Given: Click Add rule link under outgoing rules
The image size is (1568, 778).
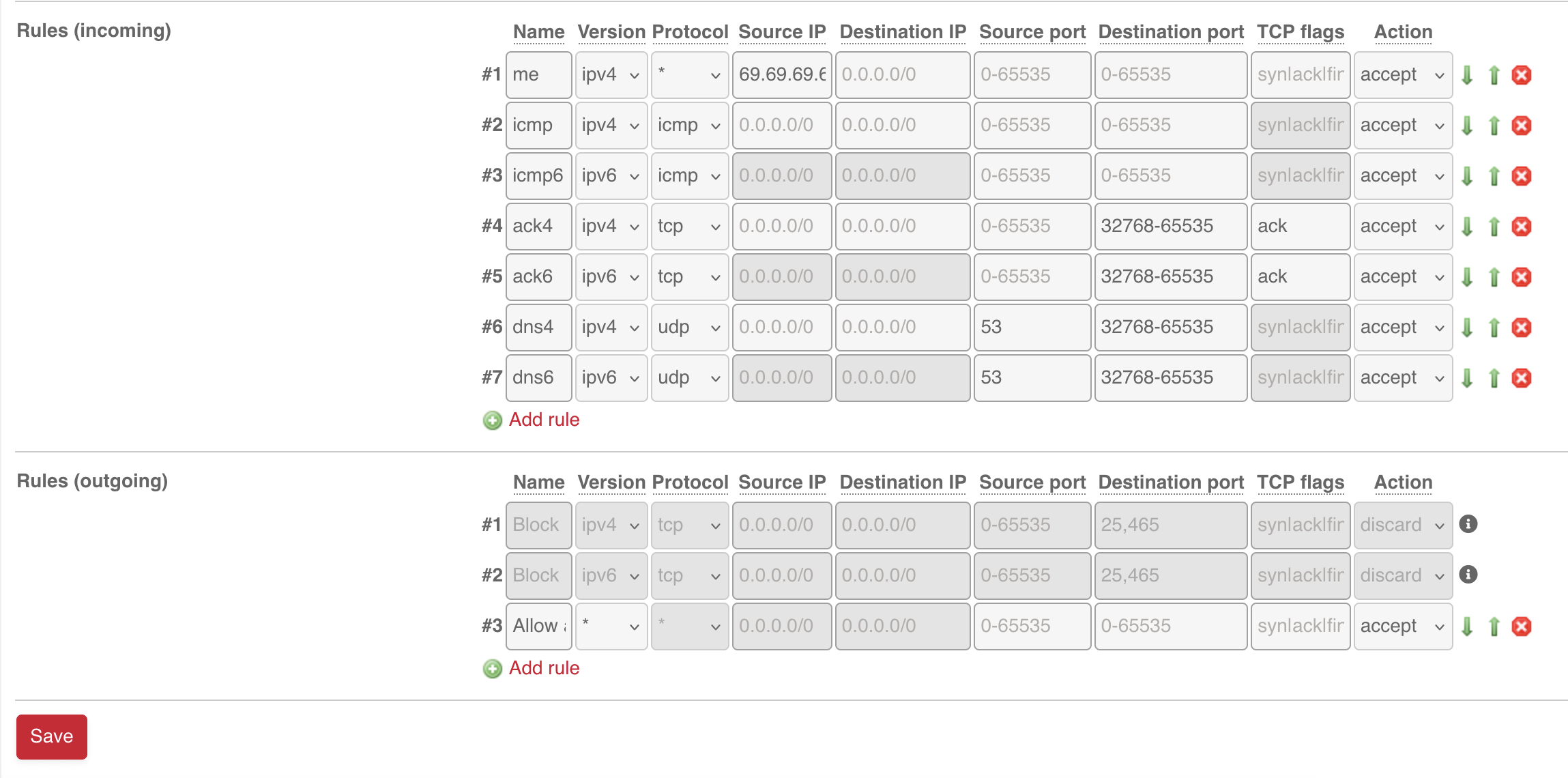Looking at the screenshot, I should click(544, 668).
